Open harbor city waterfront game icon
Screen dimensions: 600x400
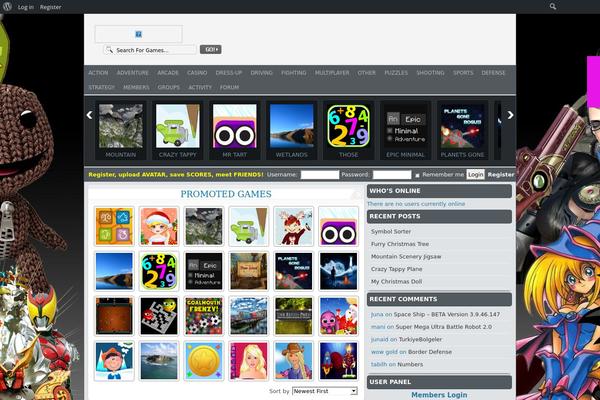coord(249,316)
